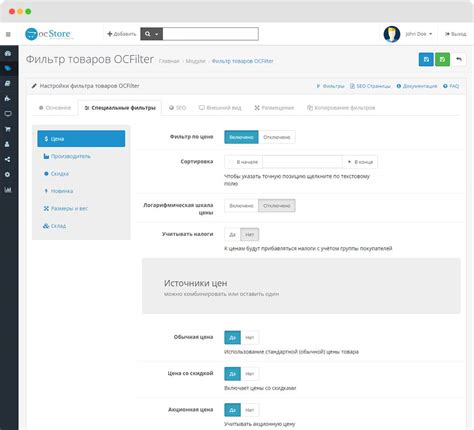Select Новинка in the side list

click(x=81, y=191)
